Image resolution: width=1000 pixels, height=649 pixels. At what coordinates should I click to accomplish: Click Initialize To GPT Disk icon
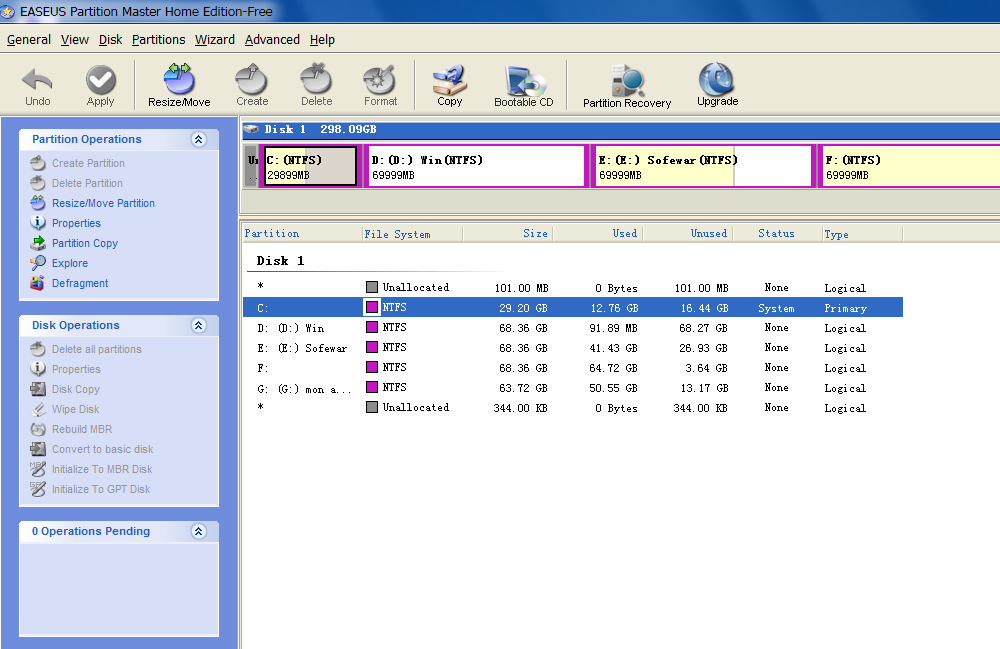(x=38, y=489)
